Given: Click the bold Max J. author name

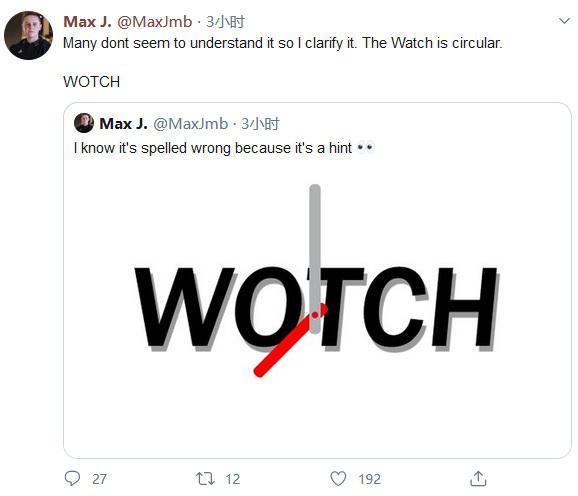Looking at the screenshot, I should click(87, 22).
